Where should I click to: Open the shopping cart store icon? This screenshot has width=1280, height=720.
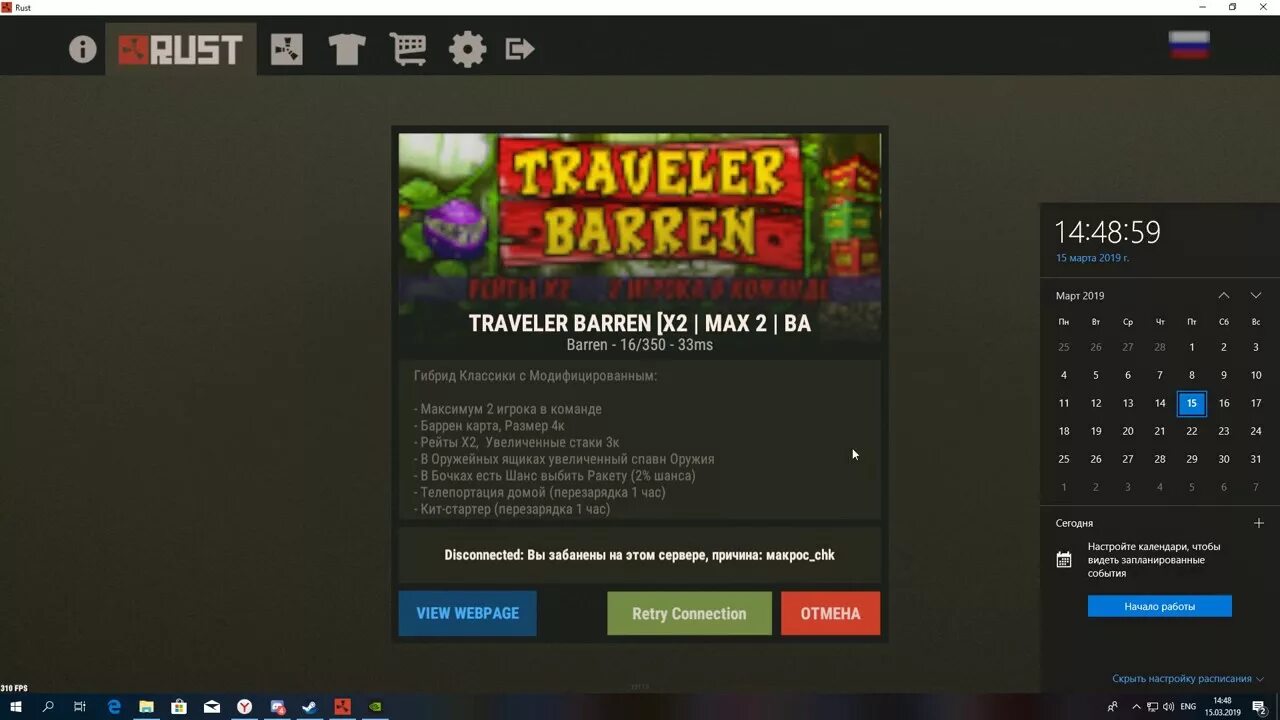(x=407, y=49)
